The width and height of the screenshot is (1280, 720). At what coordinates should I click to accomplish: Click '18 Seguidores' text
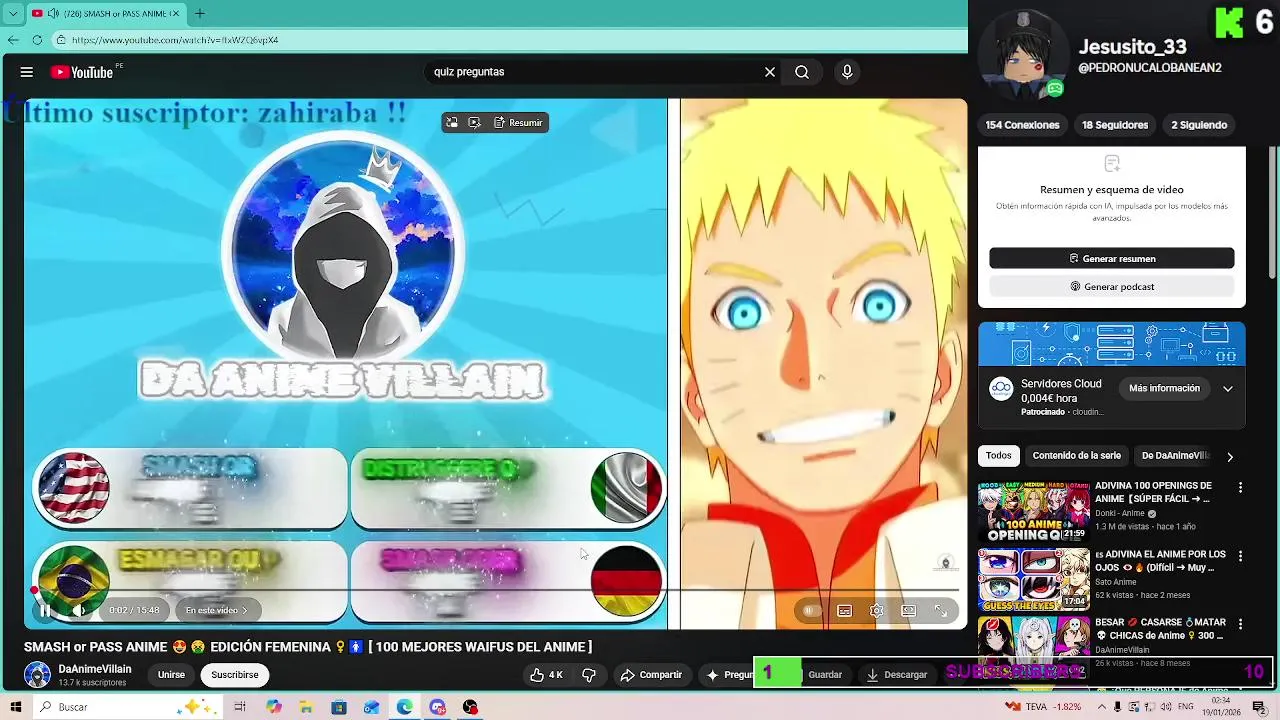coord(1115,125)
